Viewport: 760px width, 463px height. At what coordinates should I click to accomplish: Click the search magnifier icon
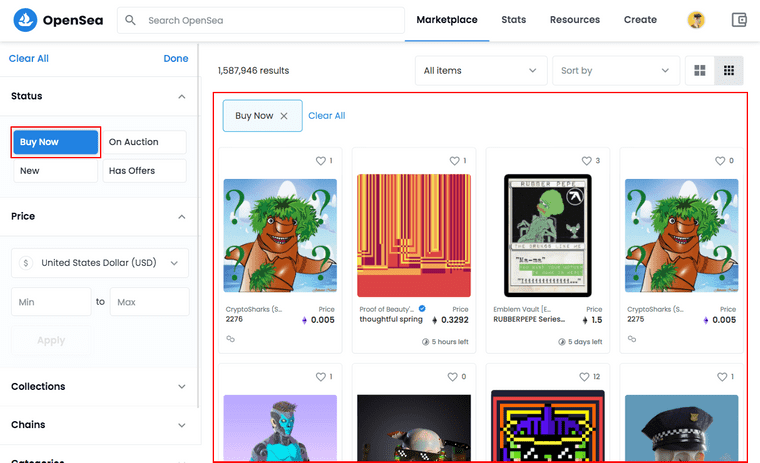[130, 20]
